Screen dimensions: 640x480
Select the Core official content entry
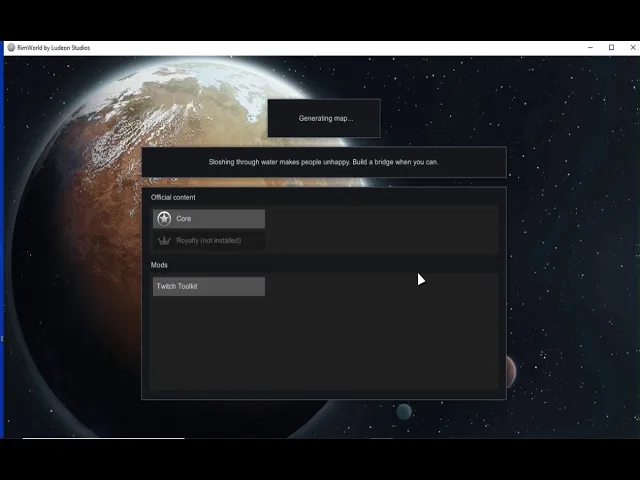tap(209, 219)
